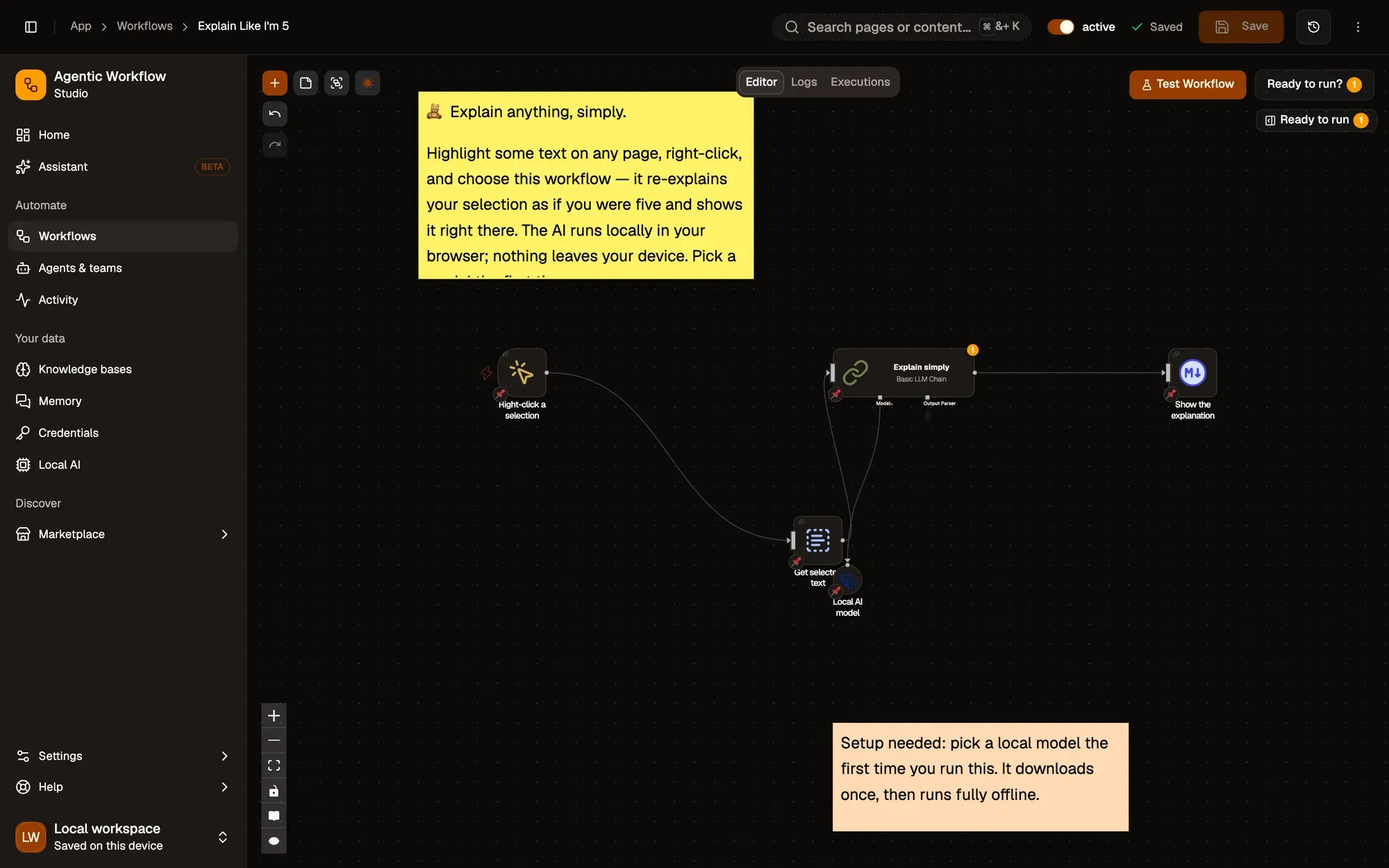Screen dimensions: 1389x868
Task: Open the book icon in canvas controls
Action: (274, 816)
